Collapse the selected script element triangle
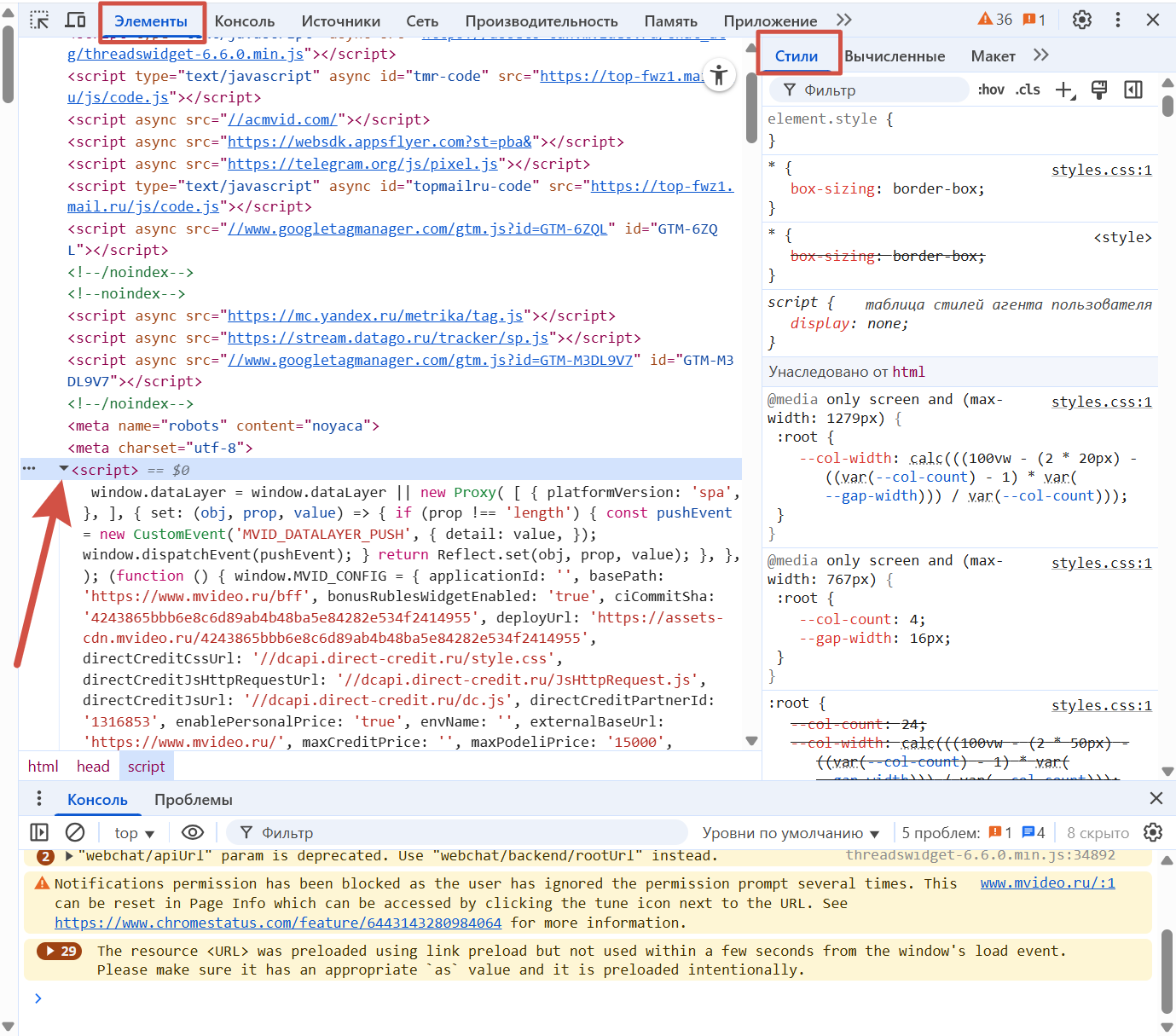This screenshot has height=1036, width=1176. pyautogui.click(x=64, y=469)
